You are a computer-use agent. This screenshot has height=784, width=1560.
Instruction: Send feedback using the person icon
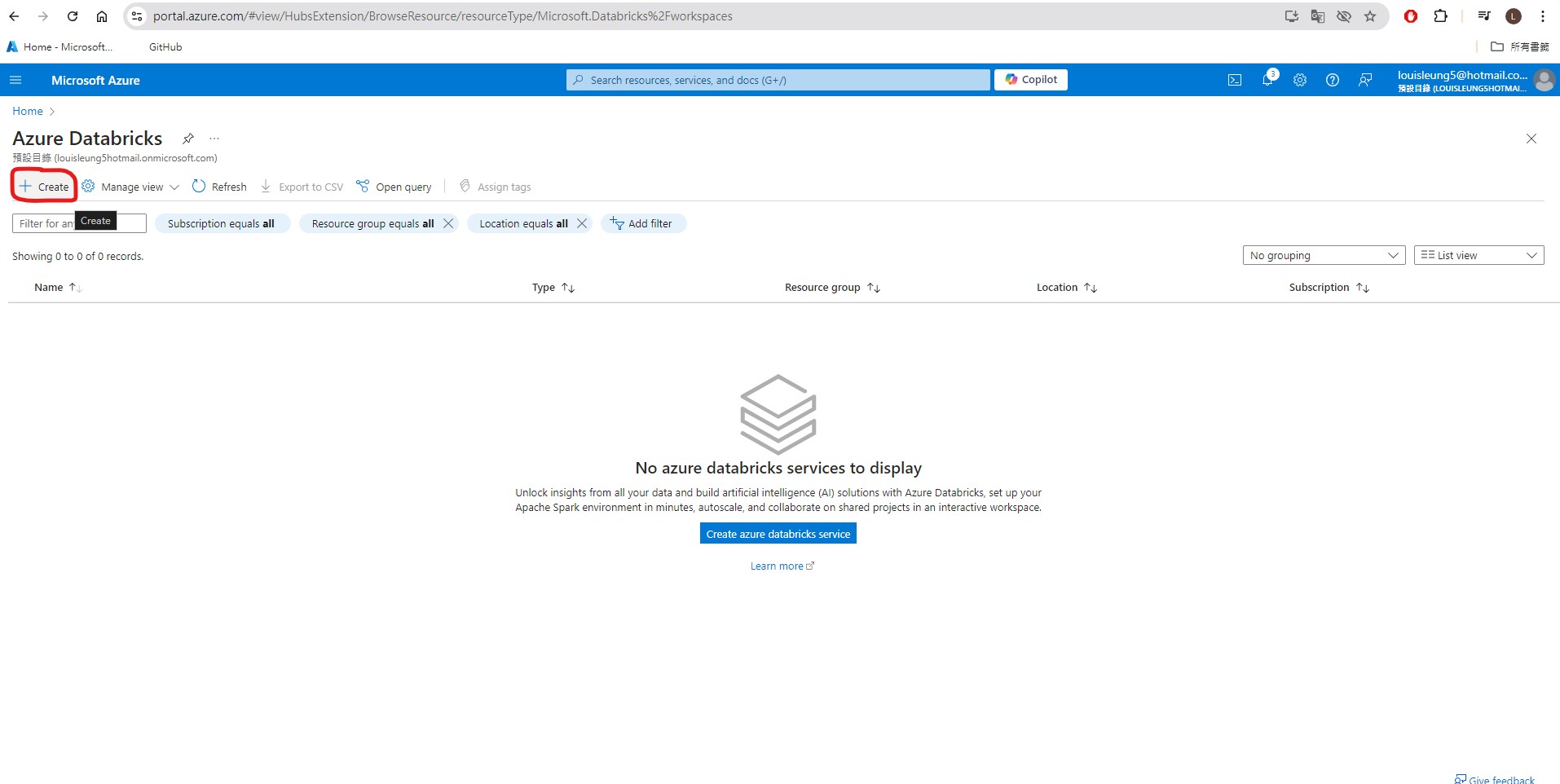click(x=1365, y=79)
